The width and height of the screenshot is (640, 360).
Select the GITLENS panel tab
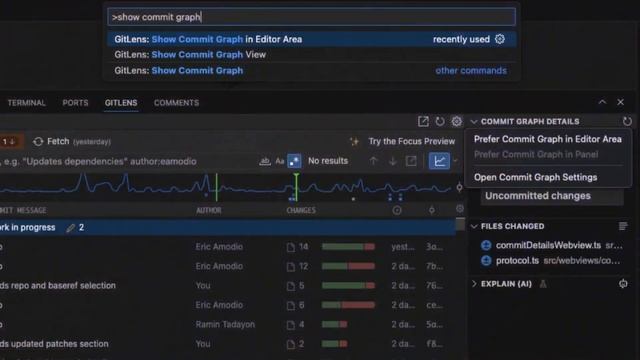121,103
